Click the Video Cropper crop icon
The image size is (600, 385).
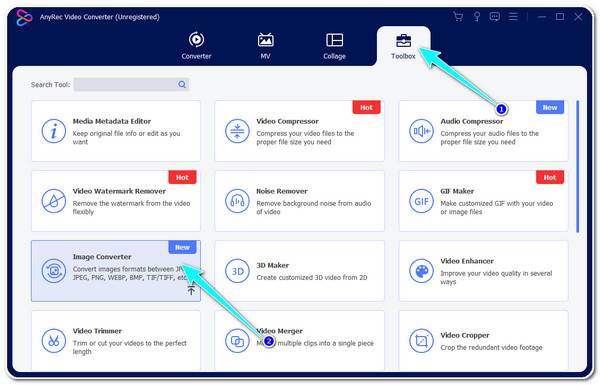point(421,341)
